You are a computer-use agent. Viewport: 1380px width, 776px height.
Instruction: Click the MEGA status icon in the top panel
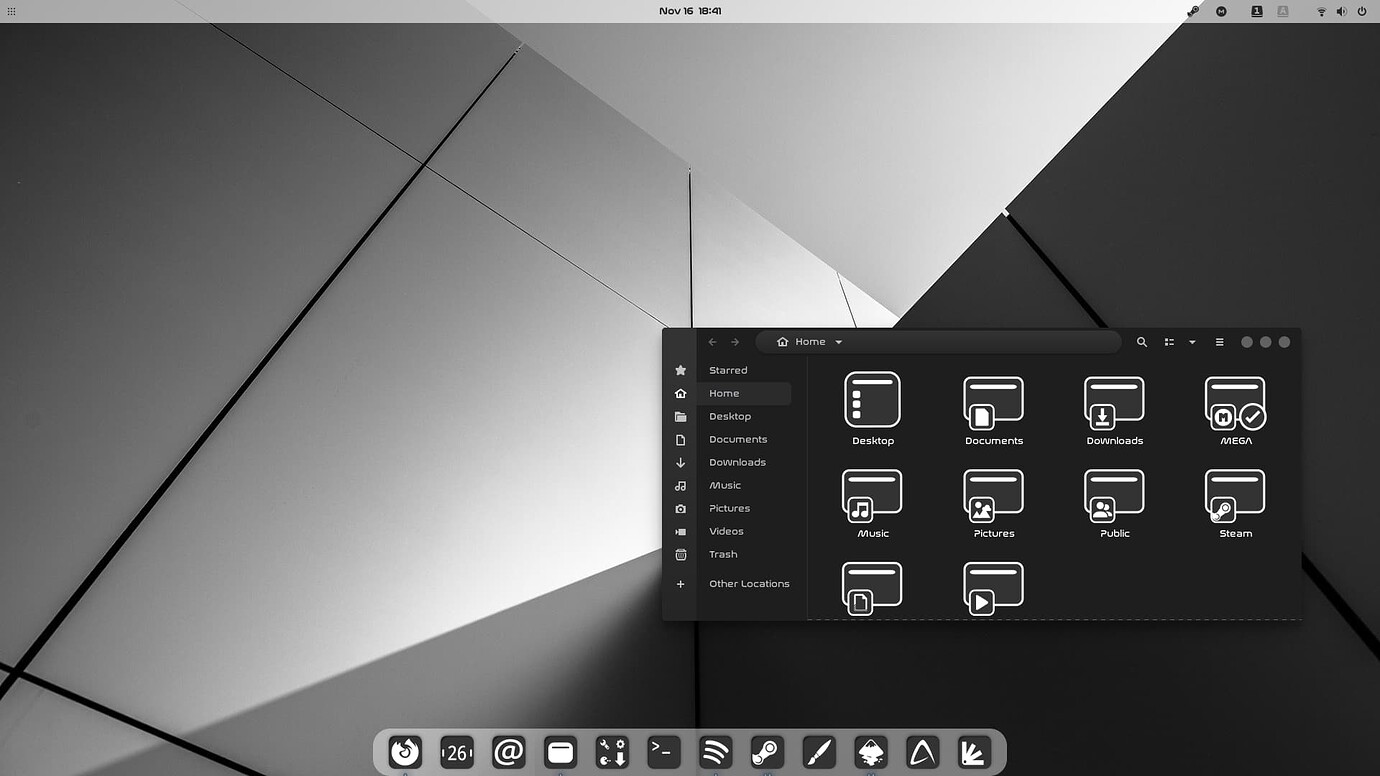pyautogui.click(x=1221, y=11)
